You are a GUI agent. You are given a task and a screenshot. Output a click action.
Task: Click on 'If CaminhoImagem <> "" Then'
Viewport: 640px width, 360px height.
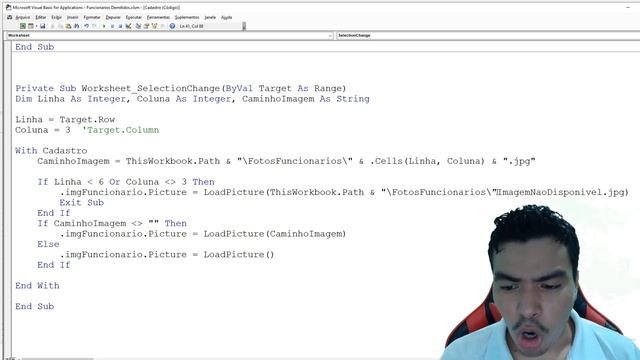pos(112,223)
